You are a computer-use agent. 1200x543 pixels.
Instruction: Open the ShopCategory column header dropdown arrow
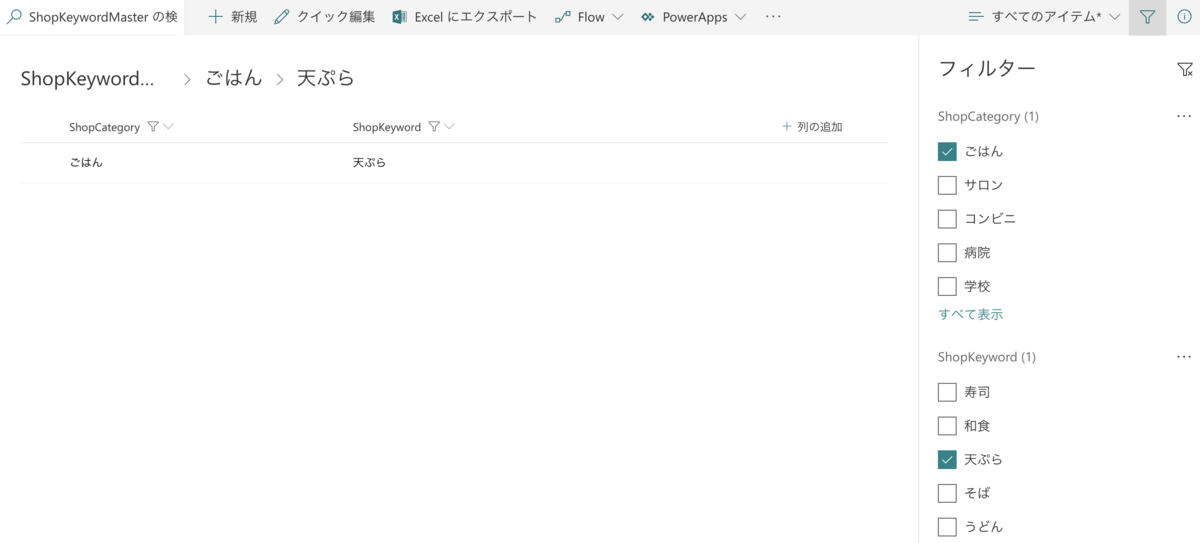click(168, 127)
